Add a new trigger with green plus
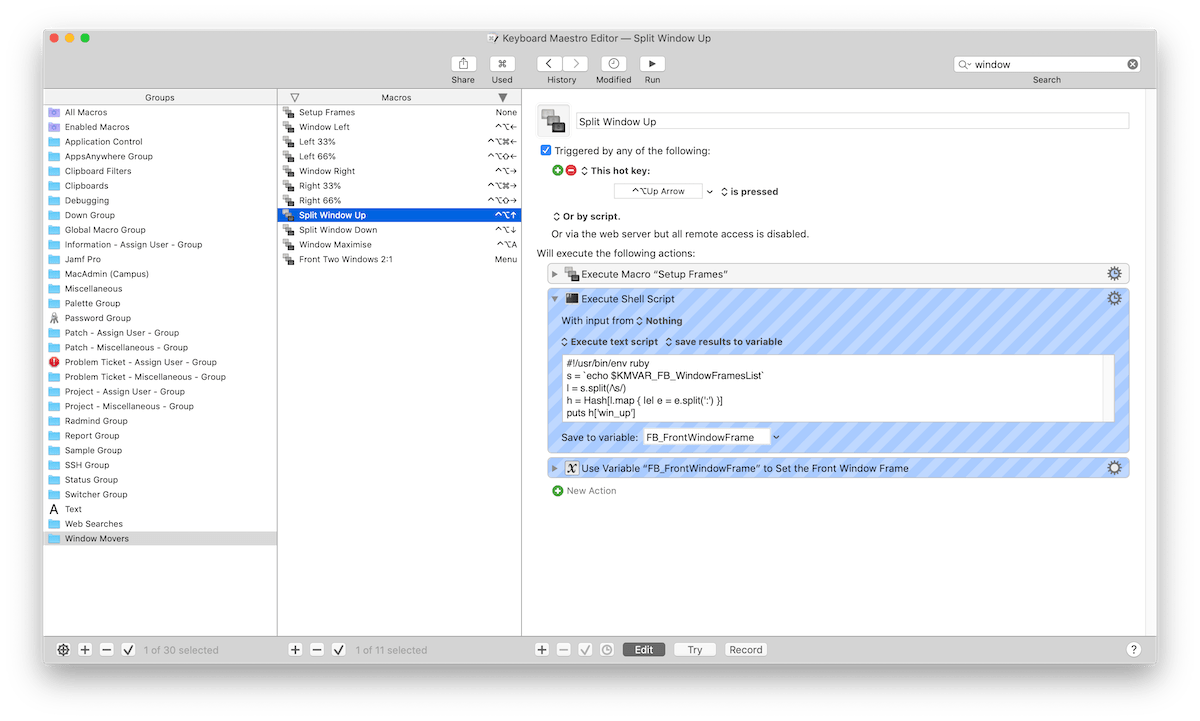This screenshot has width=1200, height=721. click(558, 171)
